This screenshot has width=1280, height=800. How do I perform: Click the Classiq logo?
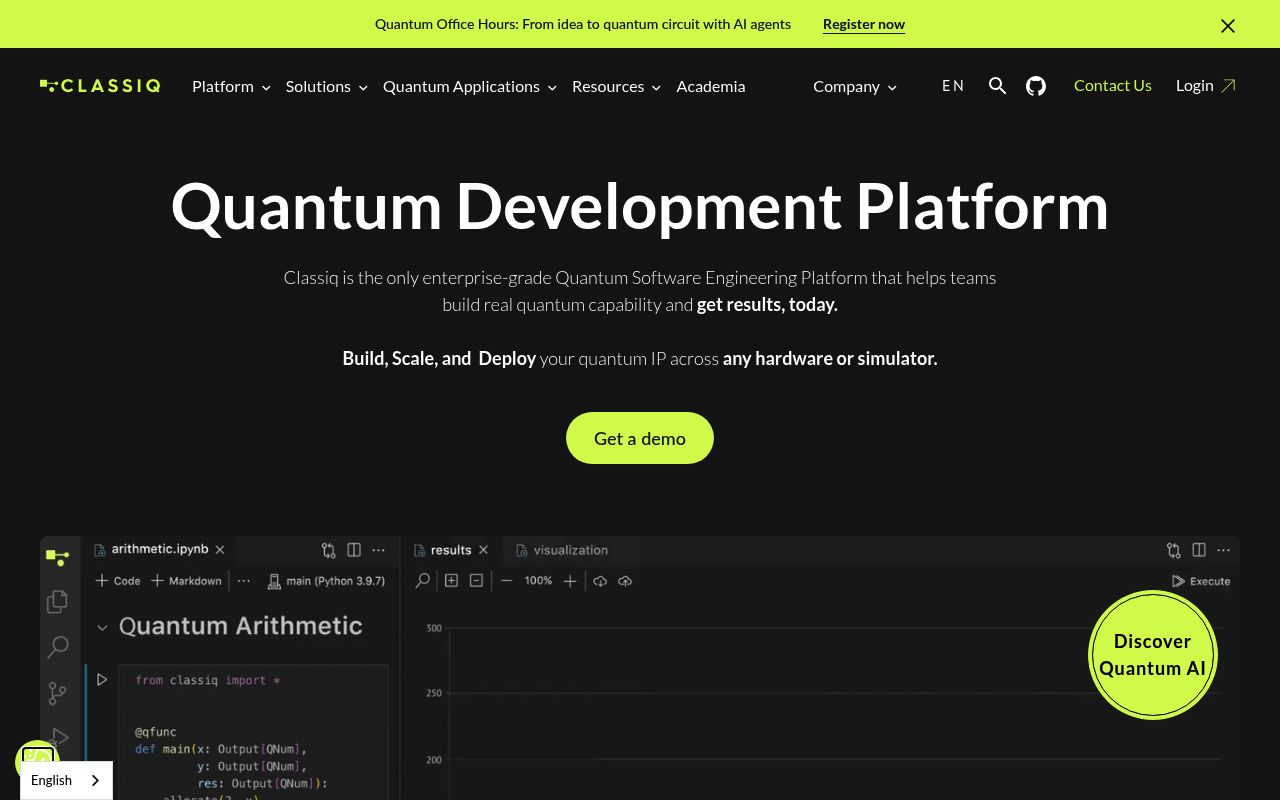(100, 86)
